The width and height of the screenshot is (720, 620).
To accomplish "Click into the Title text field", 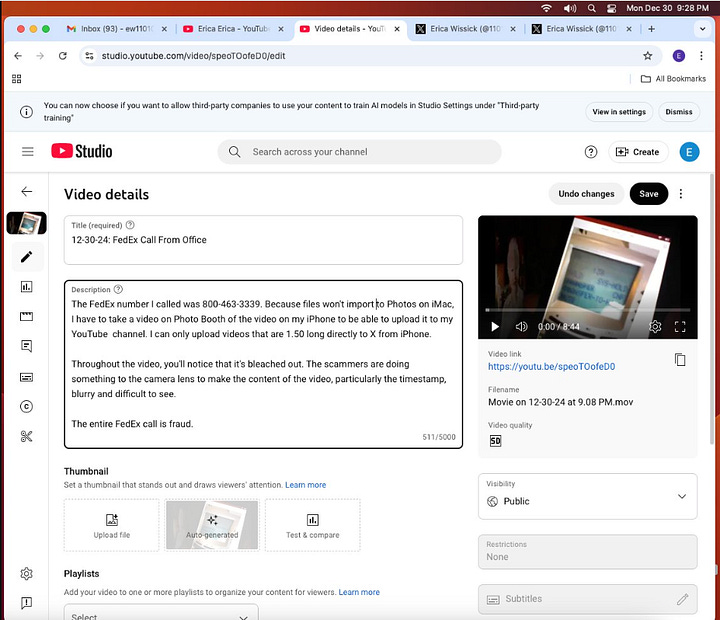I will [263, 240].
